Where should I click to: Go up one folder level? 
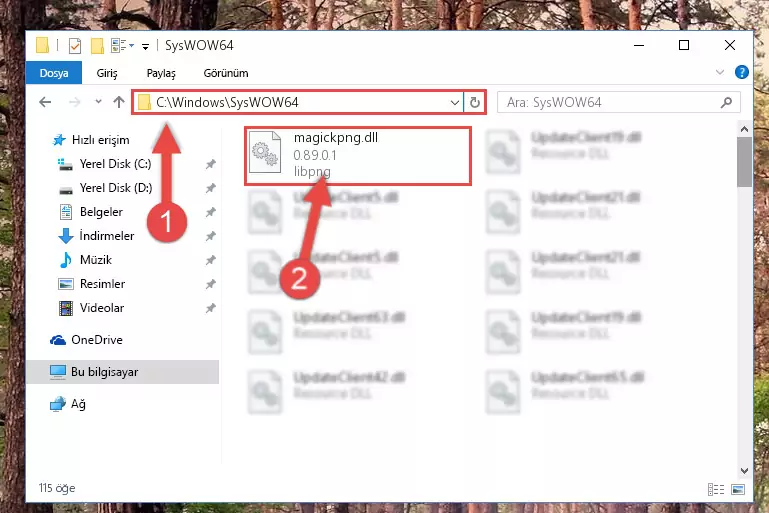coord(119,102)
